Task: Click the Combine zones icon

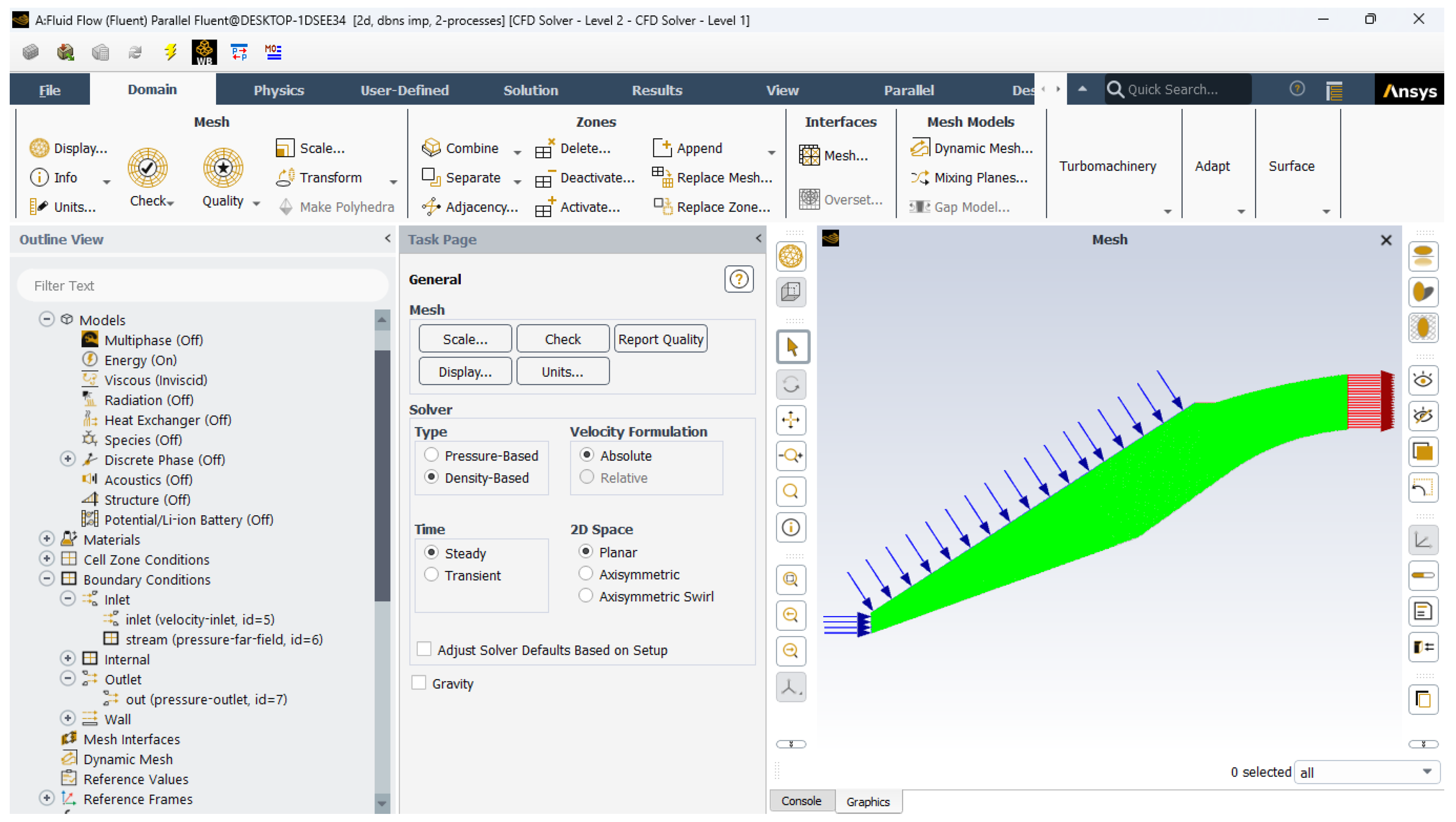Action: (x=431, y=148)
